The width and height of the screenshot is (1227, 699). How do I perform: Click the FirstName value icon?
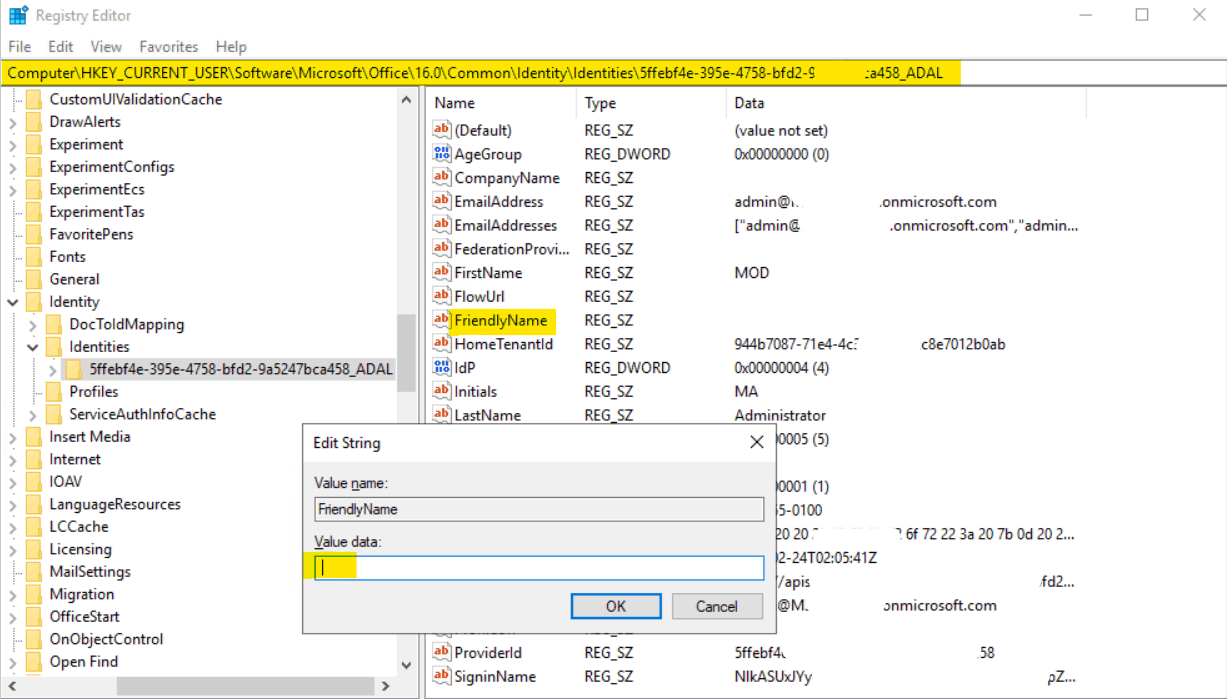pyautogui.click(x=442, y=273)
